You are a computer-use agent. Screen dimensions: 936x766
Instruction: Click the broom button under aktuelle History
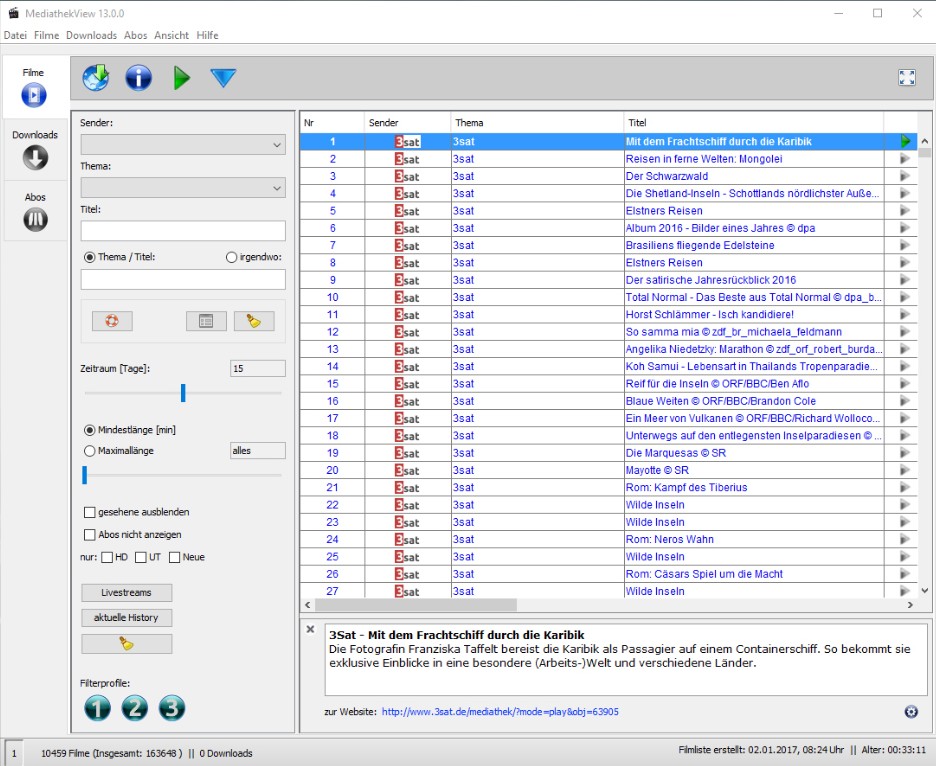(x=127, y=644)
